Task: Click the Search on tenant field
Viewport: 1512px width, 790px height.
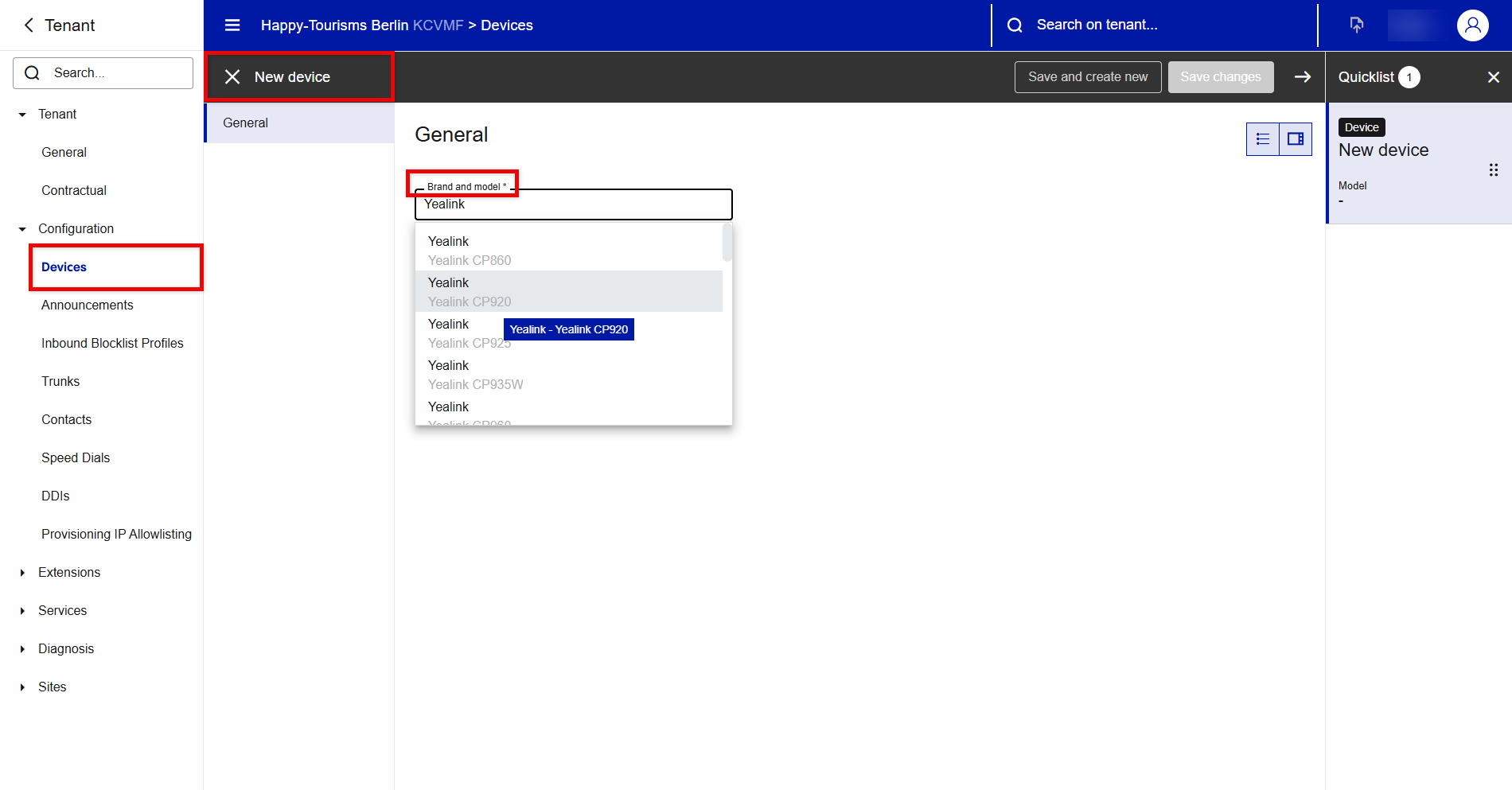Action: point(1154,25)
